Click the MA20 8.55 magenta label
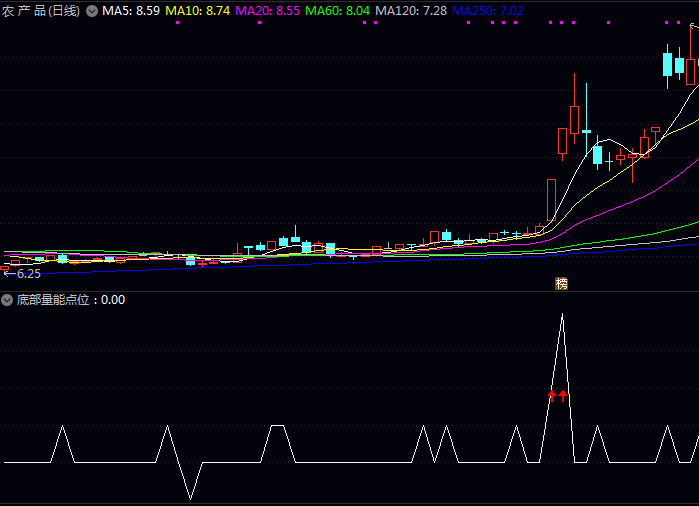Viewport: 699px width, 506px height. 267,11
